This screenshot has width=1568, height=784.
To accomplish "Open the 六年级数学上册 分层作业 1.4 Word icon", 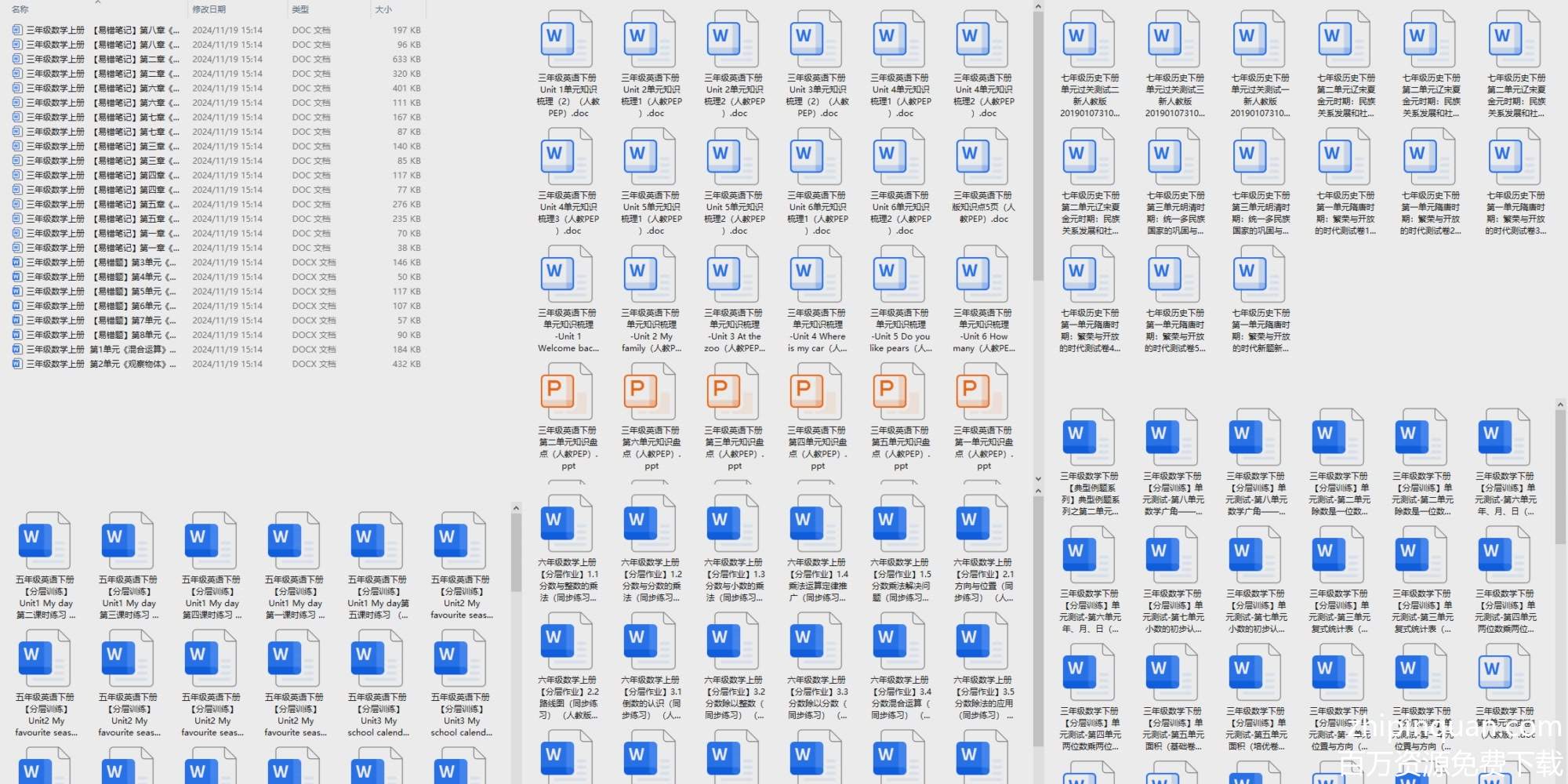I will click(x=815, y=524).
